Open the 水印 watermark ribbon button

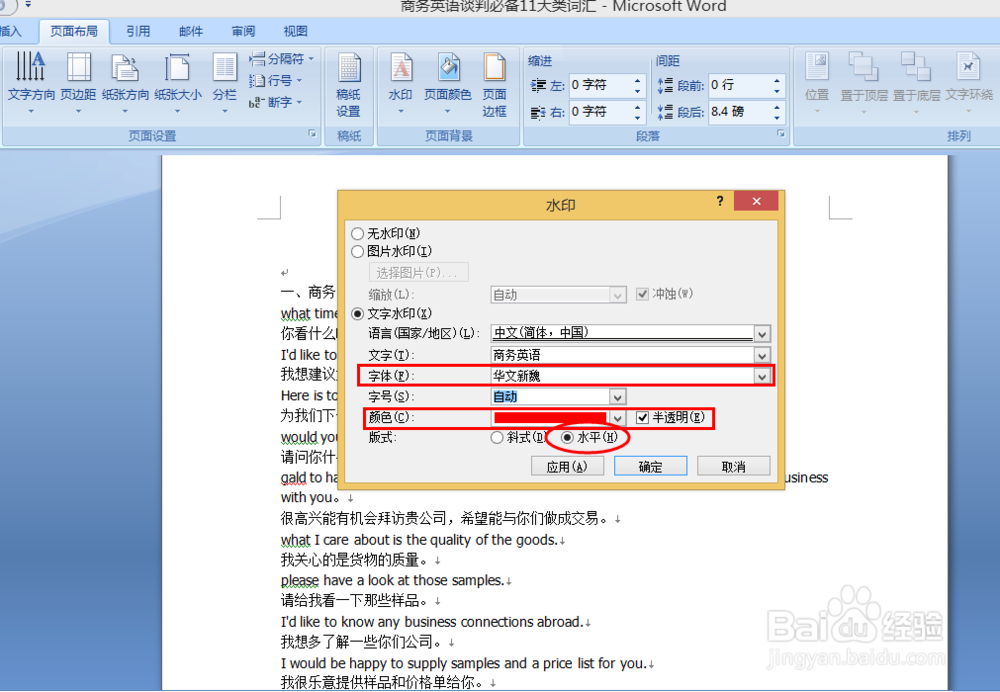pyautogui.click(x=401, y=83)
